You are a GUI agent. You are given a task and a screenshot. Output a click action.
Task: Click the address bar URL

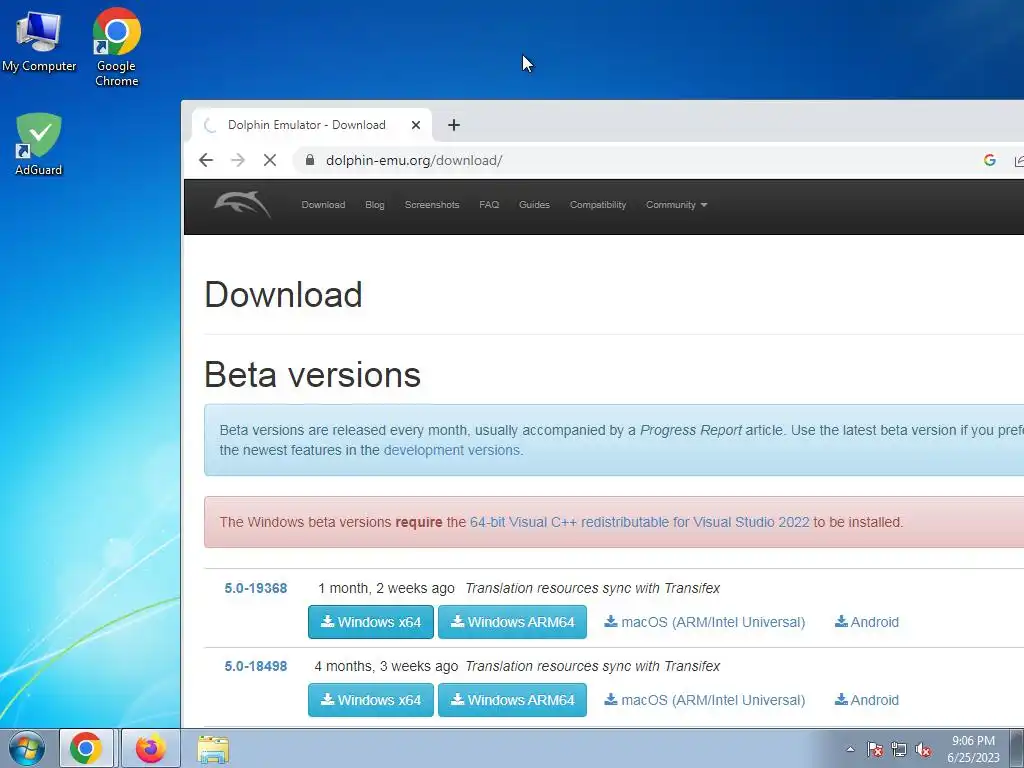tap(414, 160)
